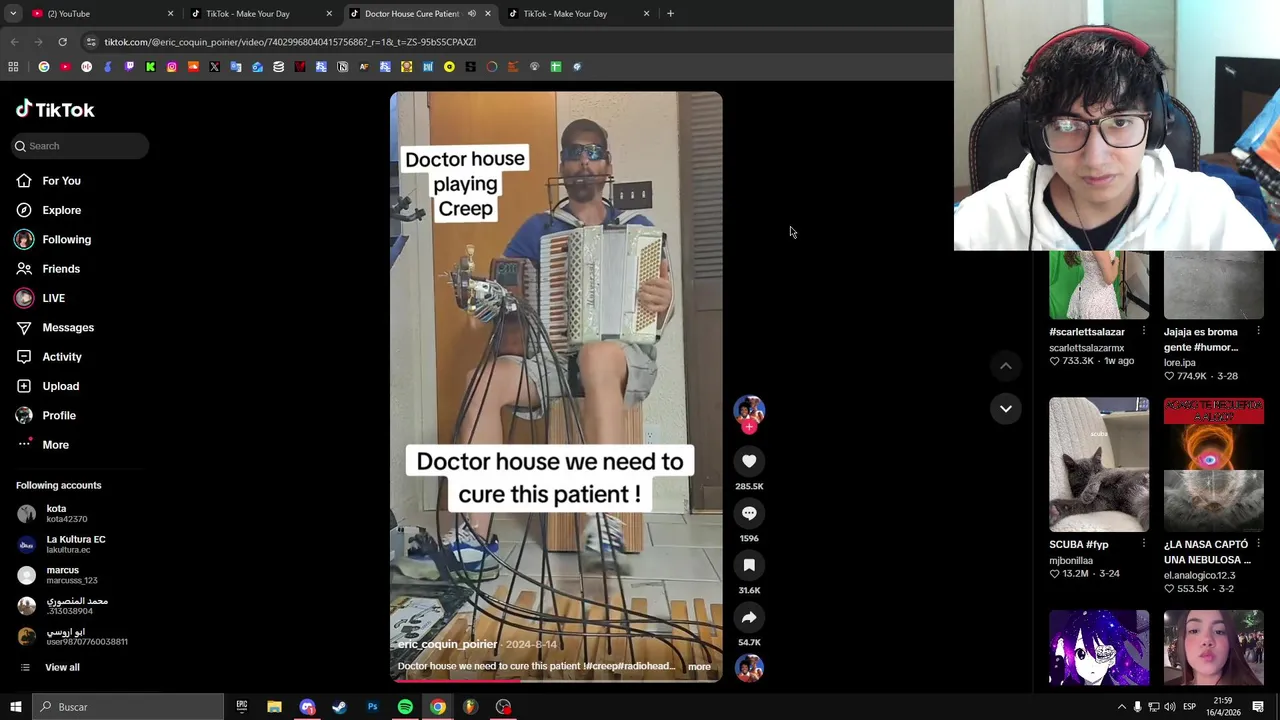The image size is (1280, 720).
Task: Open the NASA nebulosa video thumbnail
Action: (x=1213, y=464)
